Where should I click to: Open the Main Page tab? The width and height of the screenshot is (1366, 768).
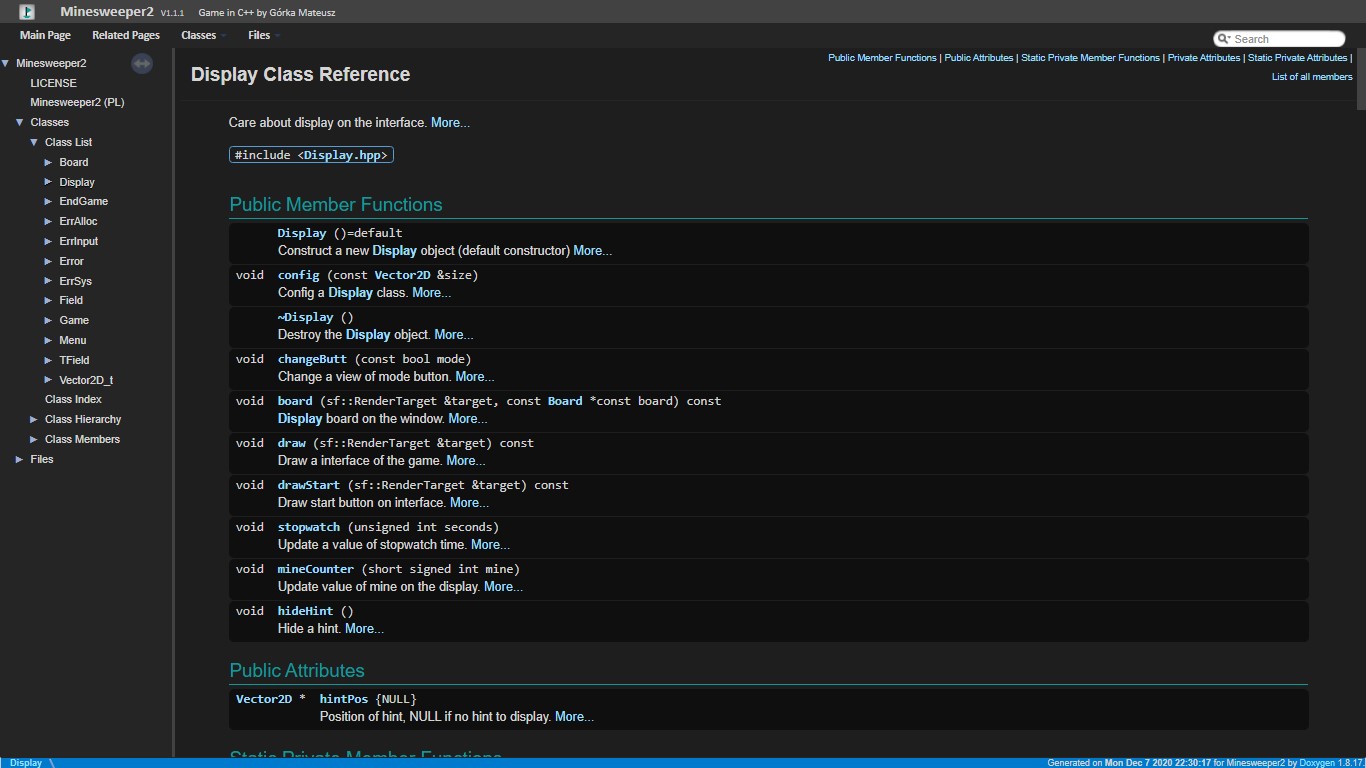coord(45,35)
